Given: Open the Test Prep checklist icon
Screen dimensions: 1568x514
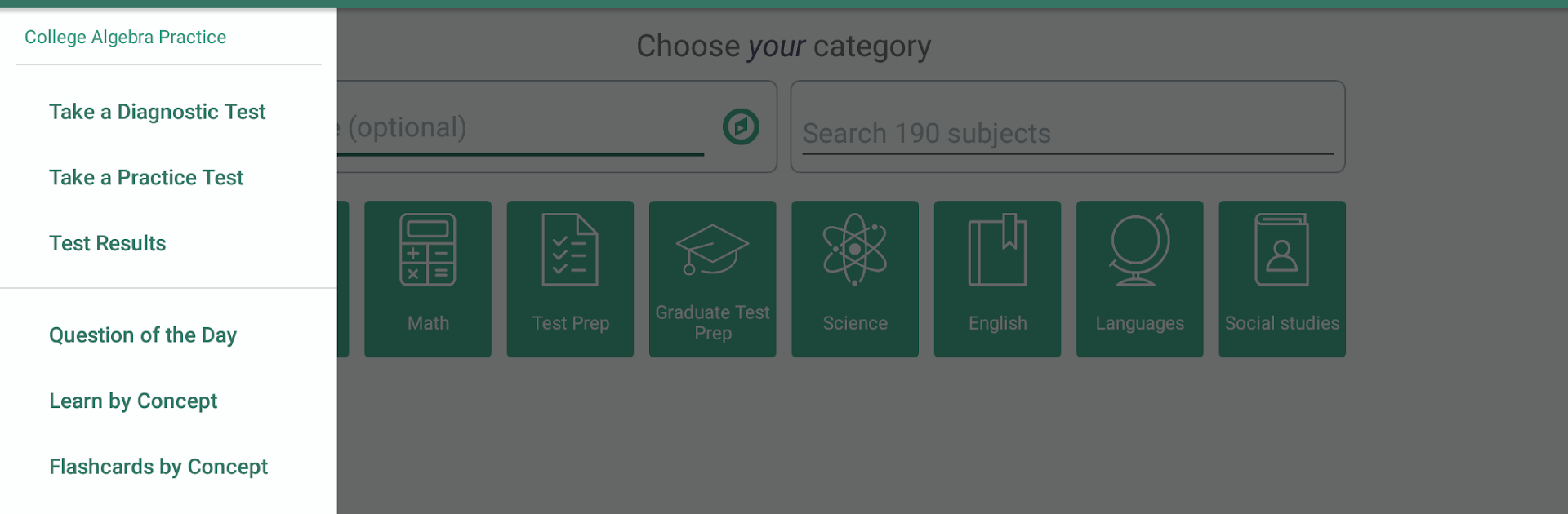Looking at the screenshot, I should click(570, 250).
